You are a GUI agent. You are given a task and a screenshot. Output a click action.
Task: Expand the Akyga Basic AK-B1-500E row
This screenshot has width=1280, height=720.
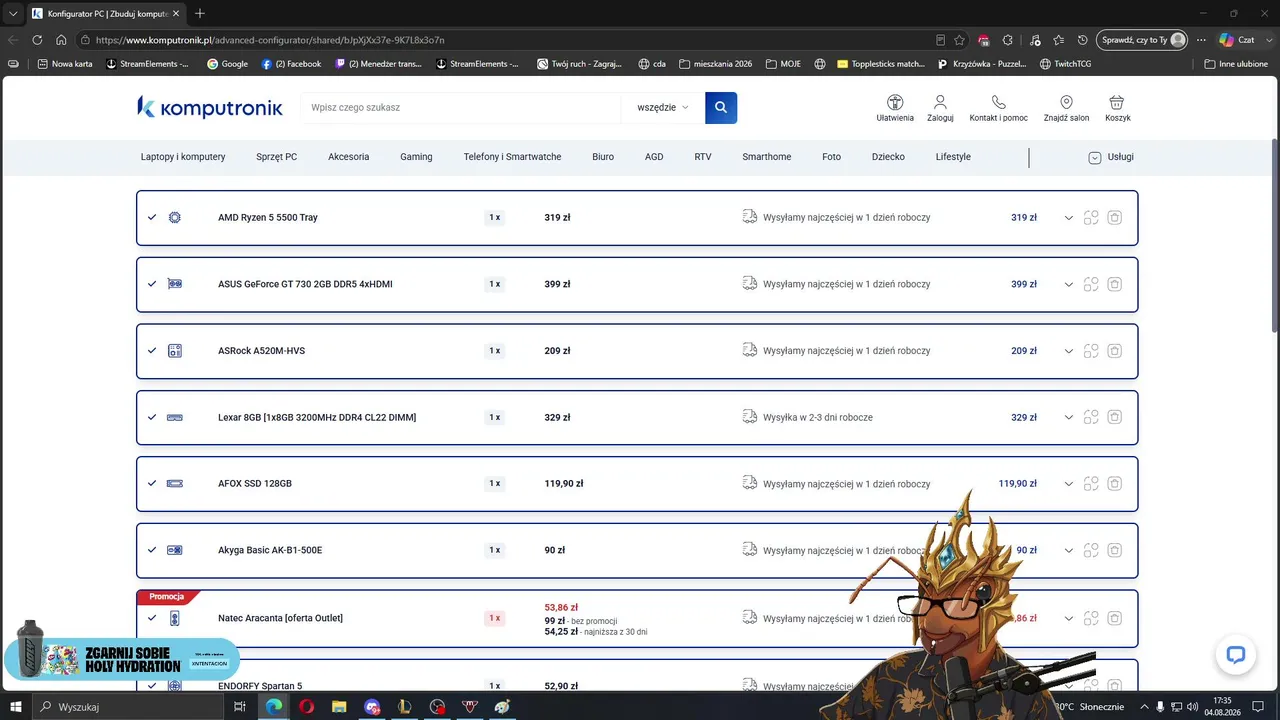pos(1069,550)
